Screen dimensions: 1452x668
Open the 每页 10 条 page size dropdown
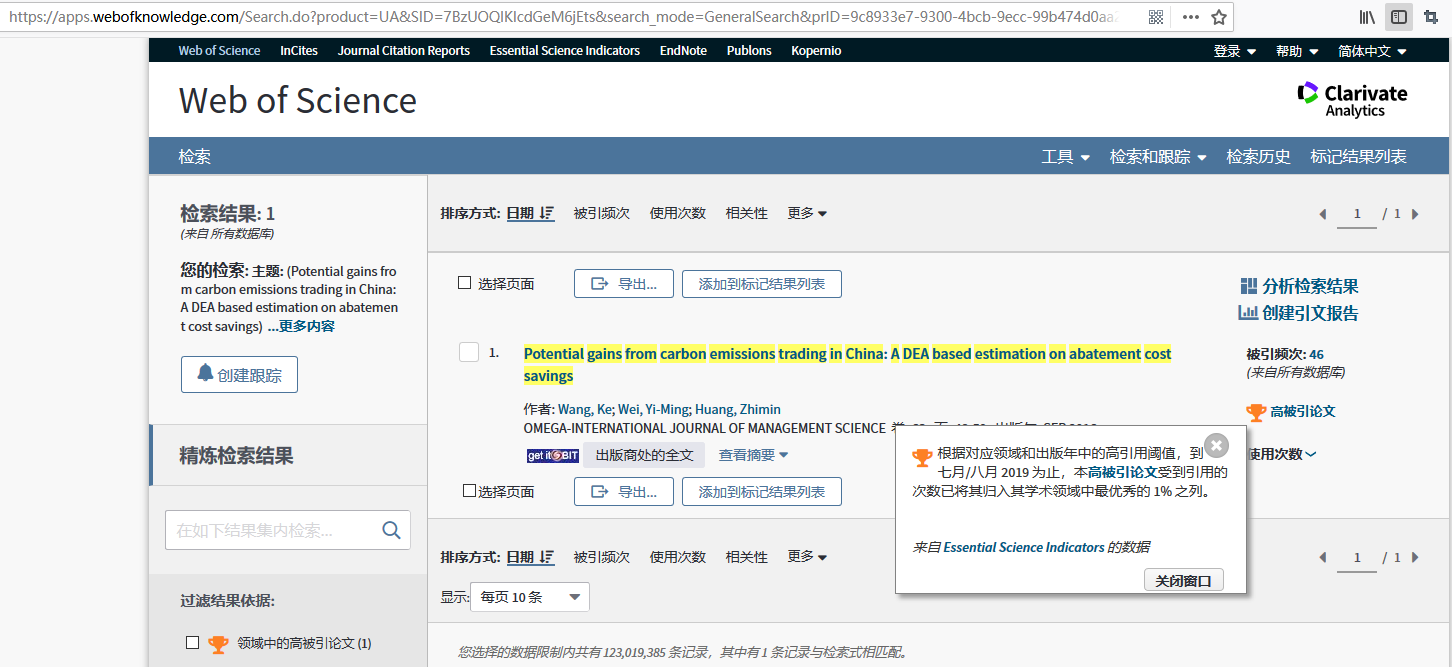click(530, 597)
